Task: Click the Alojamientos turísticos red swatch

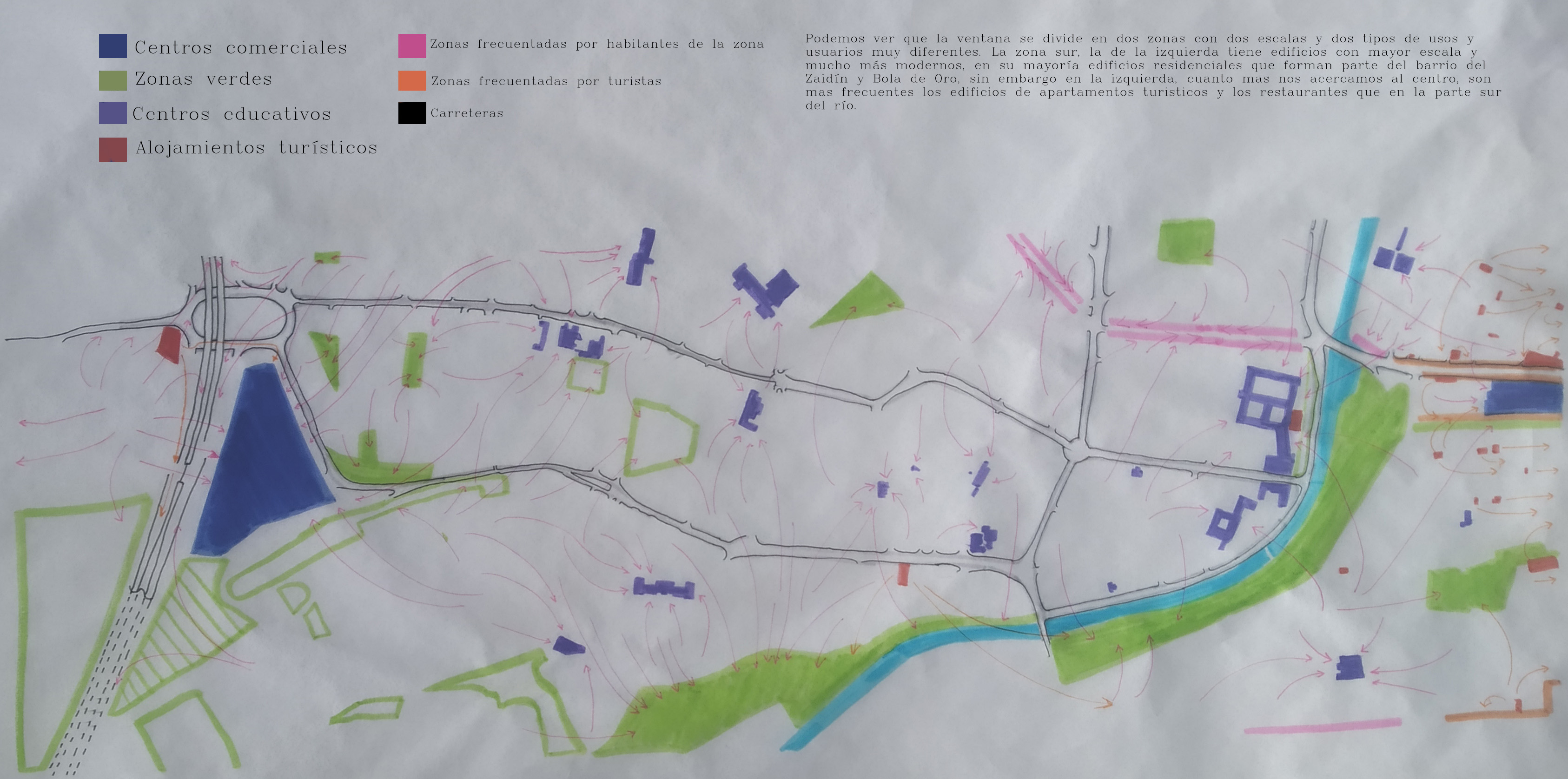Action: pyautogui.click(x=112, y=149)
